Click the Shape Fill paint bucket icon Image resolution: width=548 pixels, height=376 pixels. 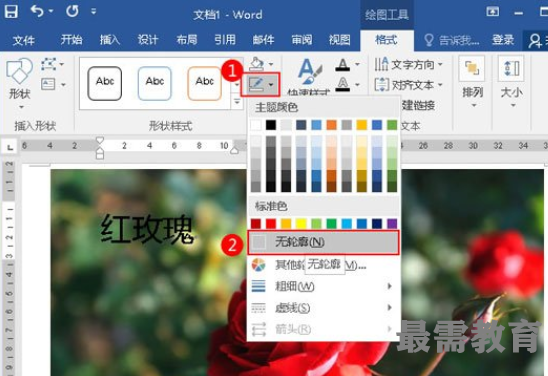tap(257, 64)
